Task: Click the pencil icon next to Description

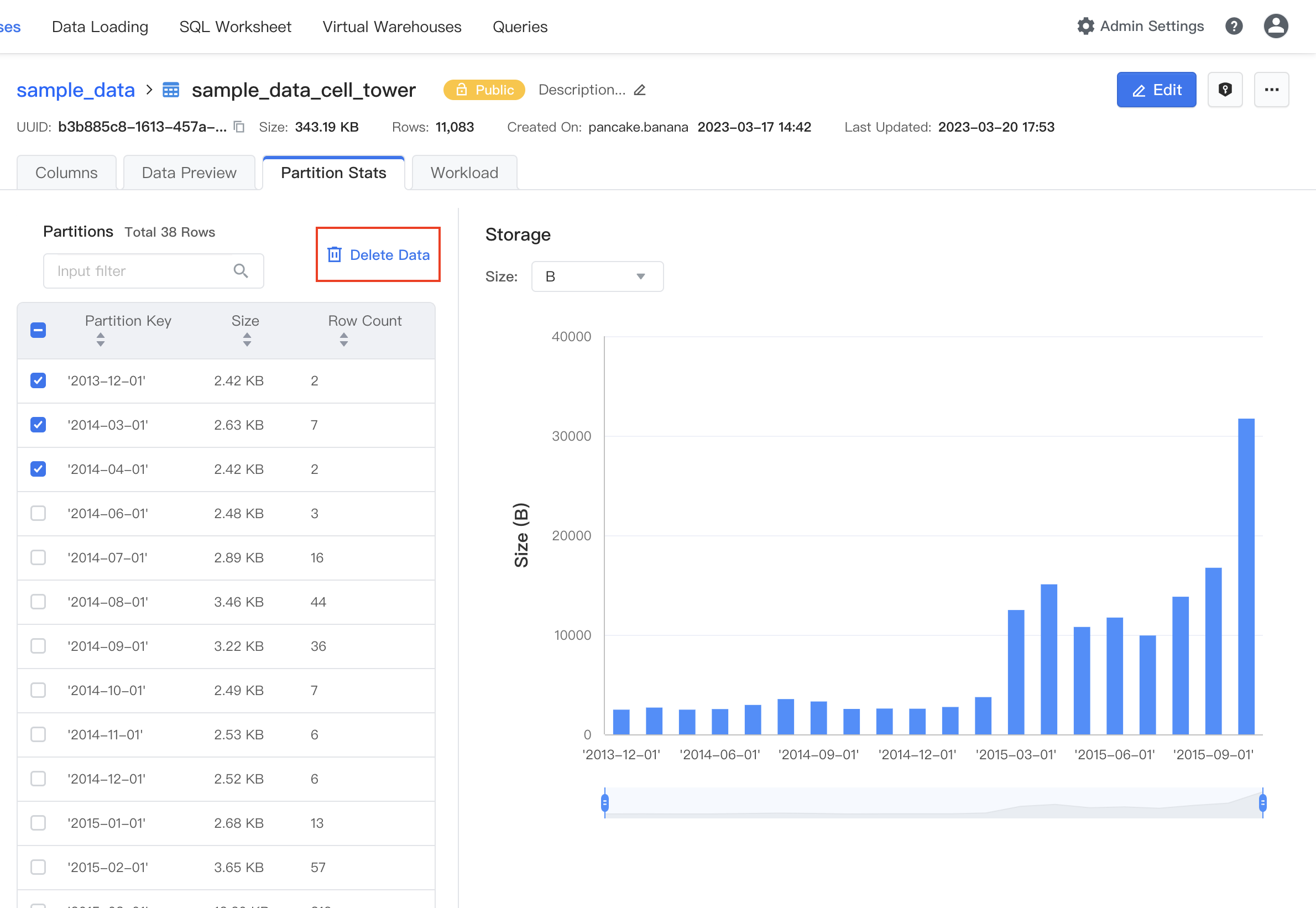Action: [640, 90]
